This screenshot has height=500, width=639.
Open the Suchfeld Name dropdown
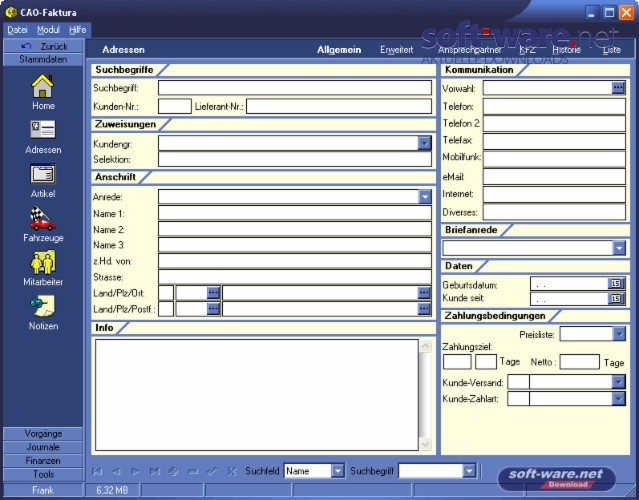338,471
